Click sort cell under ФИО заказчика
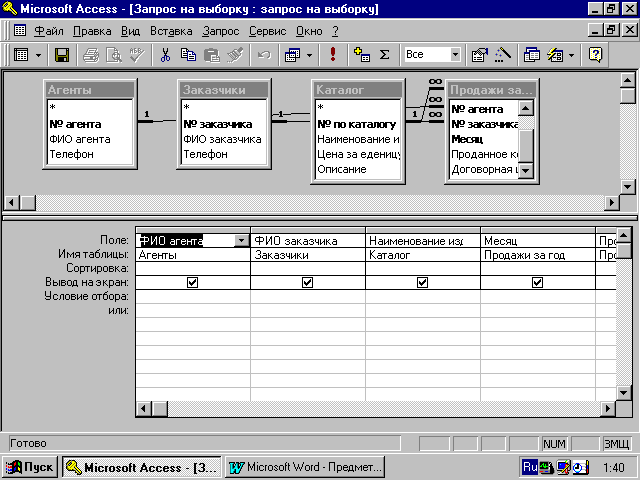 [308, 269]
